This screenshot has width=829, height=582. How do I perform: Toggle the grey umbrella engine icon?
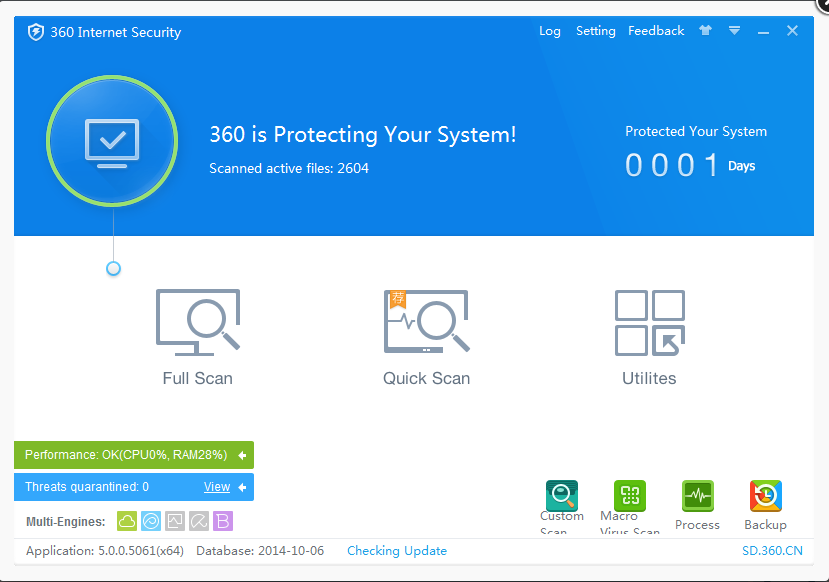coord(199,521)
